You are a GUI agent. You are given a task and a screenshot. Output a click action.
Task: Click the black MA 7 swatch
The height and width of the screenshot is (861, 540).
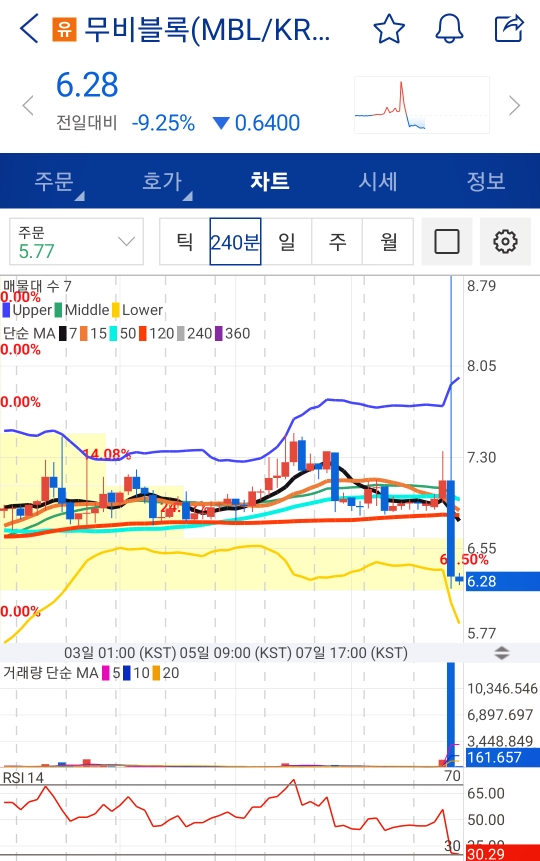[63, 333]
